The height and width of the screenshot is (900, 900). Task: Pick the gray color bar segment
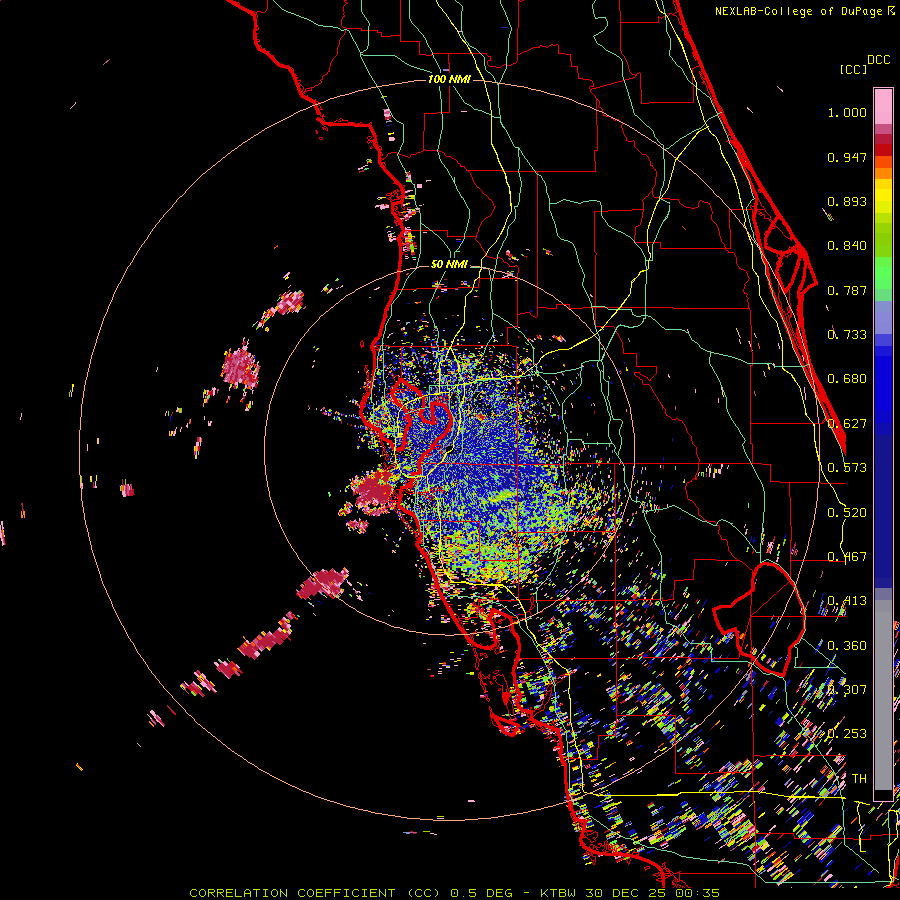tap(883, 695)
